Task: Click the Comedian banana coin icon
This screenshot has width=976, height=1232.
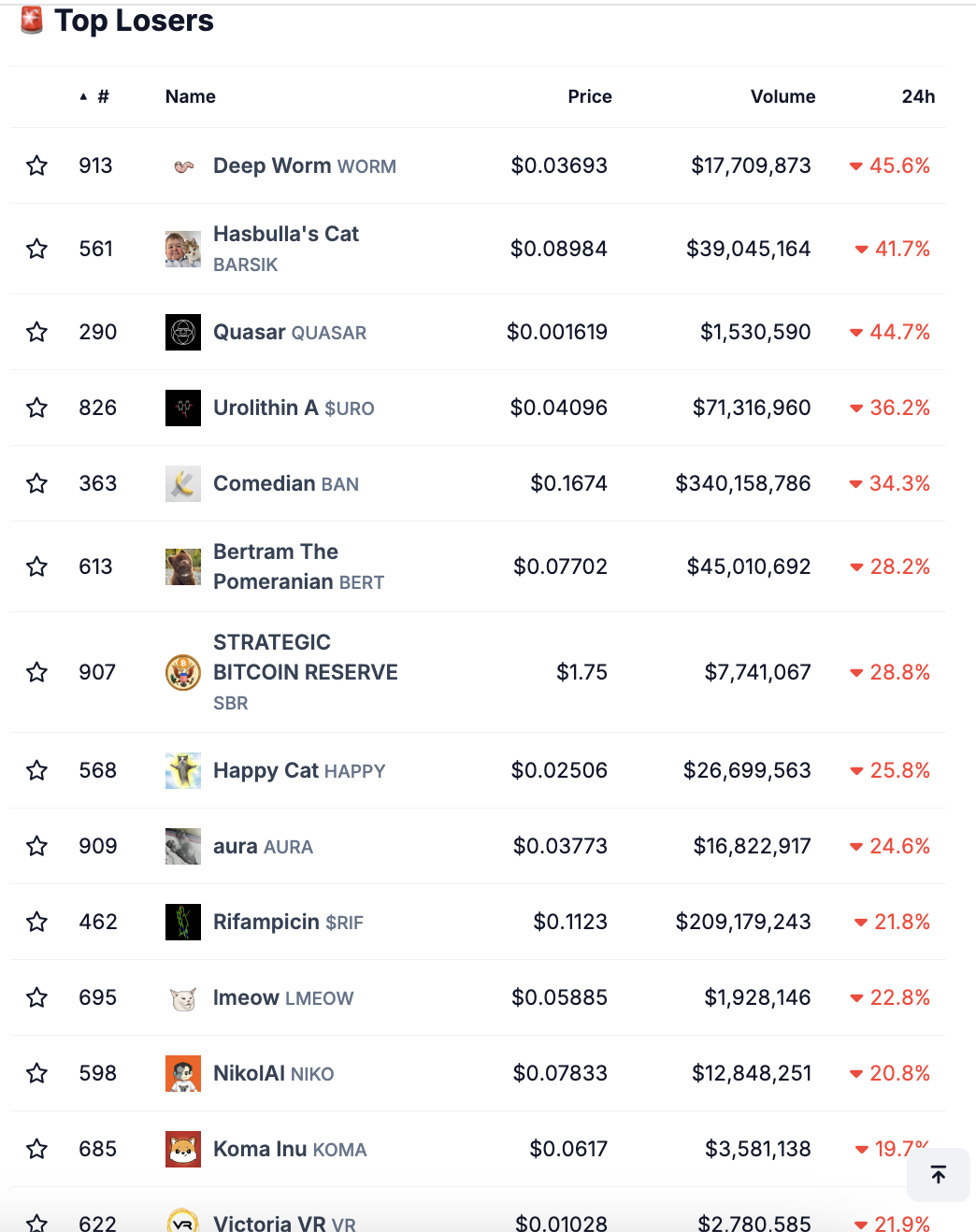Action: [x=183, y=484]
